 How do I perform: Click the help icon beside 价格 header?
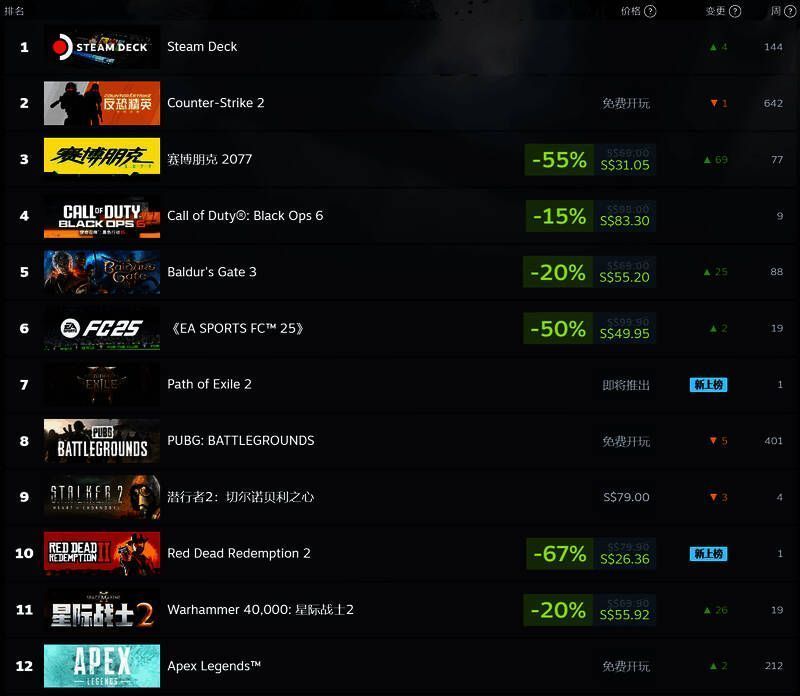(x=650, y=11)
